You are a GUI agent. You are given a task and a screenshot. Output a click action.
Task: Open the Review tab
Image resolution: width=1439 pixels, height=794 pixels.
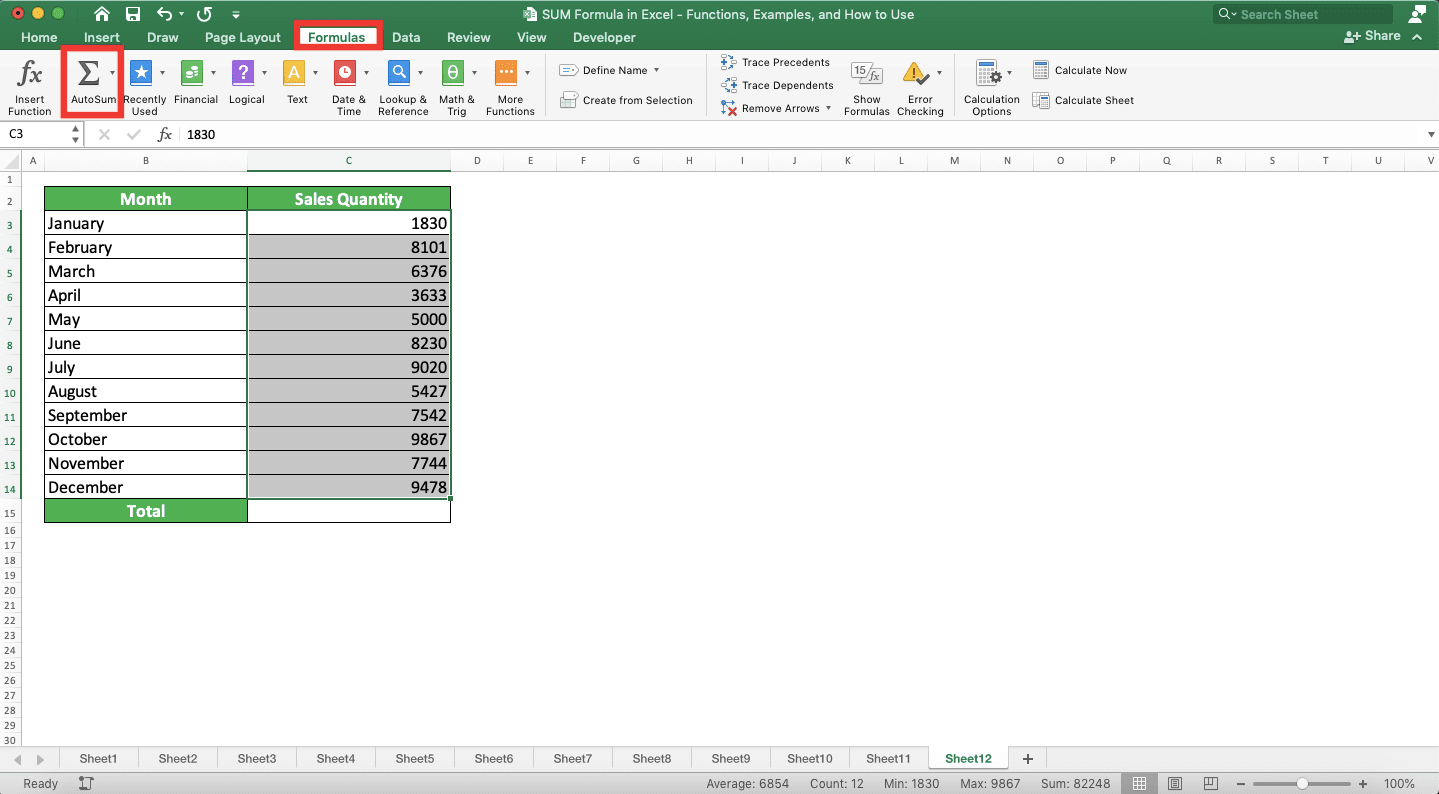tap(469, 37)
